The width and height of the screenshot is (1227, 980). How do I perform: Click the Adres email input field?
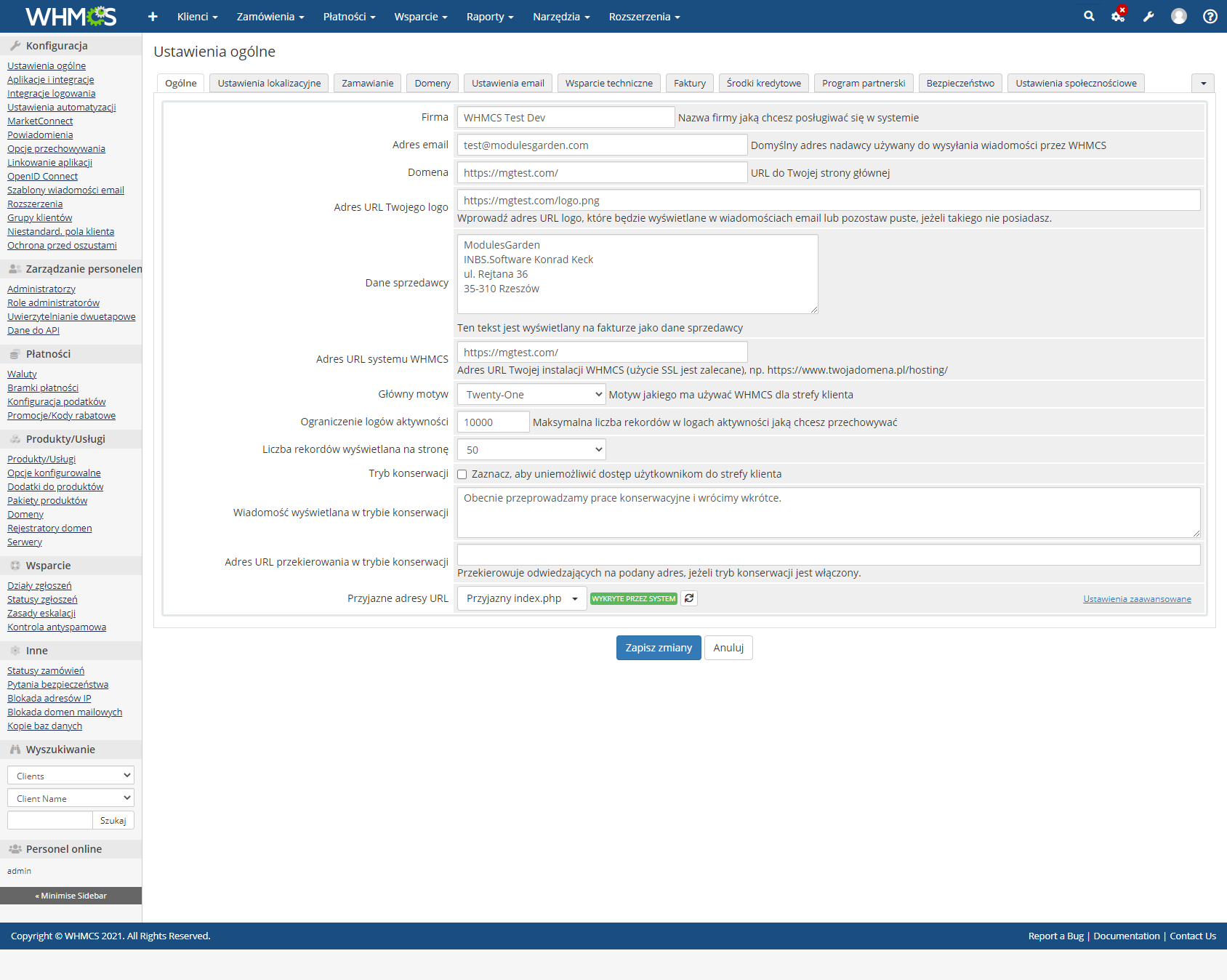click(601, 145)
